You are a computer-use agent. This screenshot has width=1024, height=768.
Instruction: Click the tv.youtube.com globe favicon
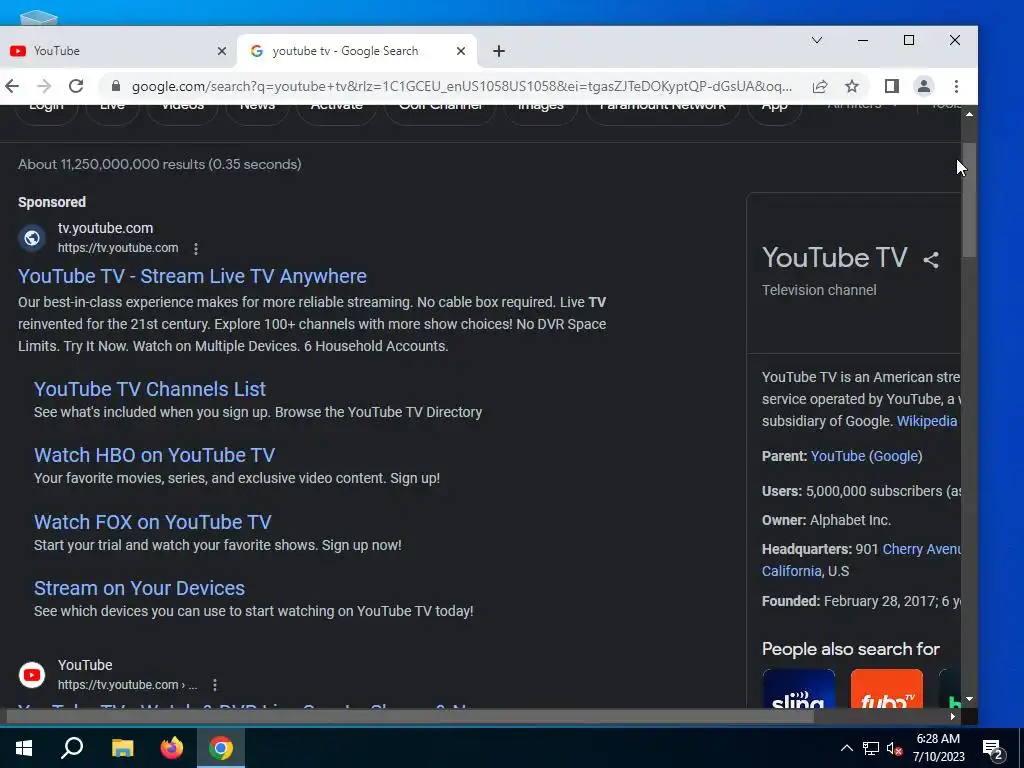click(32, 238)
